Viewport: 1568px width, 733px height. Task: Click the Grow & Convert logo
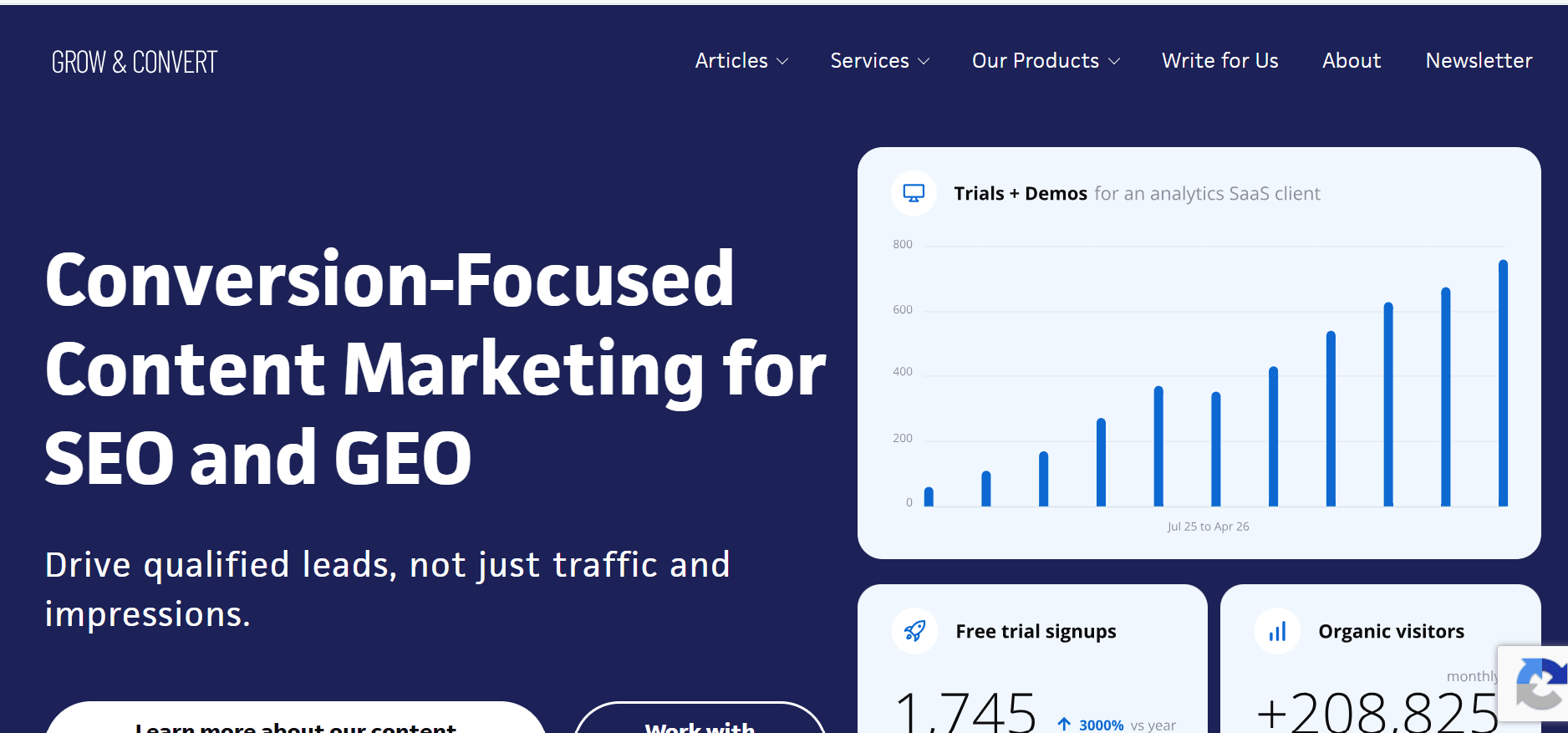click(x=135, y=62)
